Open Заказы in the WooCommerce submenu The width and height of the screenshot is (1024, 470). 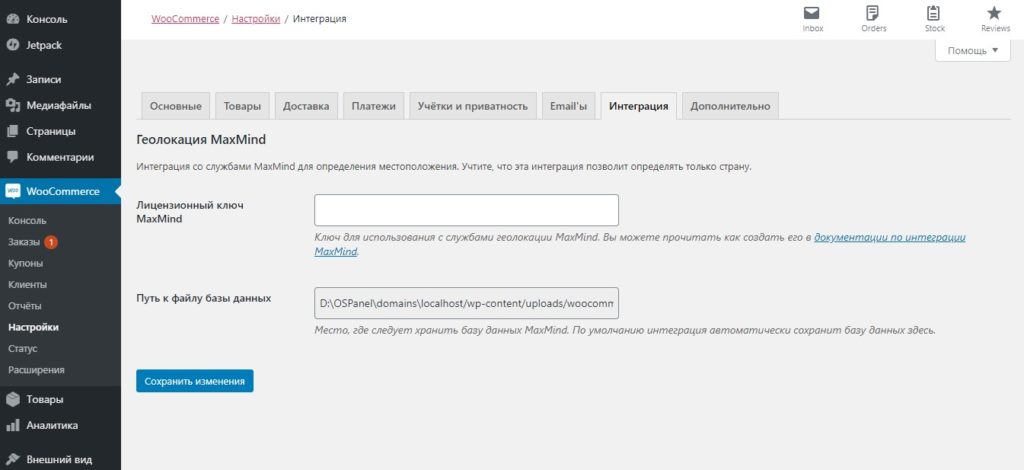(x=24, y=242)
